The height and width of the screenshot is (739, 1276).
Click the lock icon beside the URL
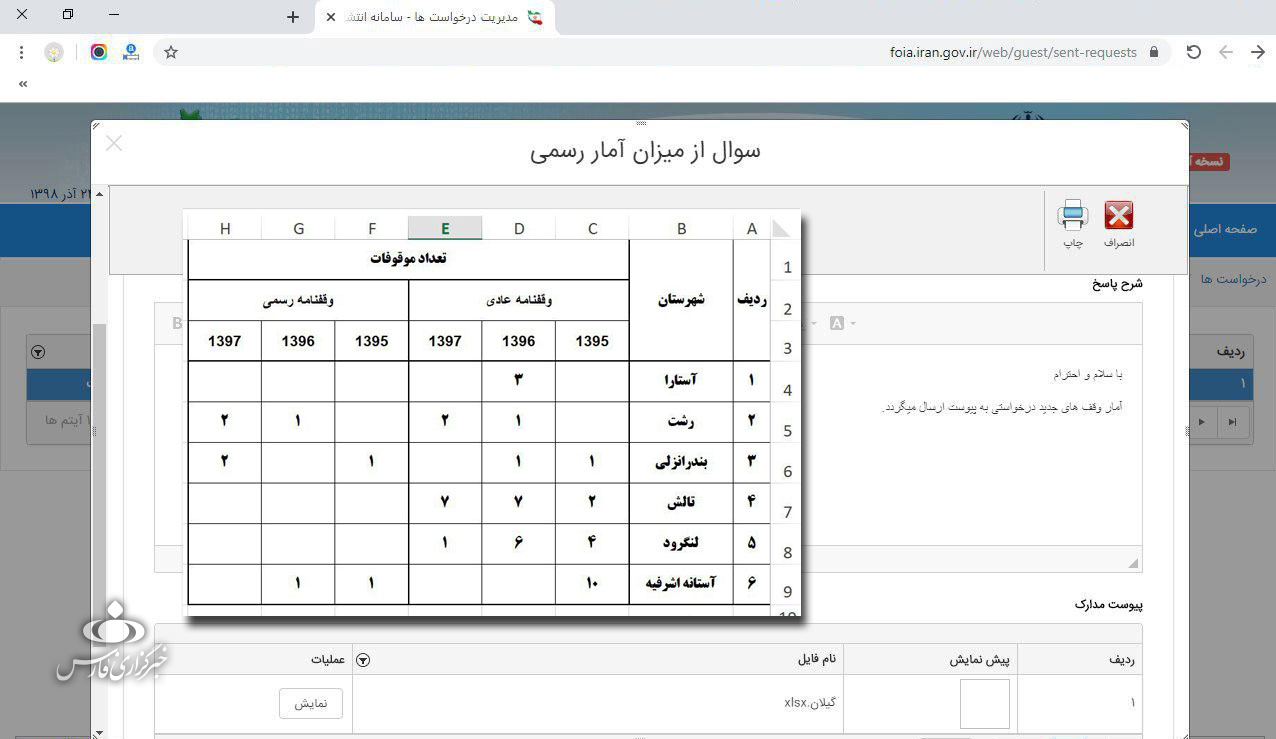[1154, 52]
